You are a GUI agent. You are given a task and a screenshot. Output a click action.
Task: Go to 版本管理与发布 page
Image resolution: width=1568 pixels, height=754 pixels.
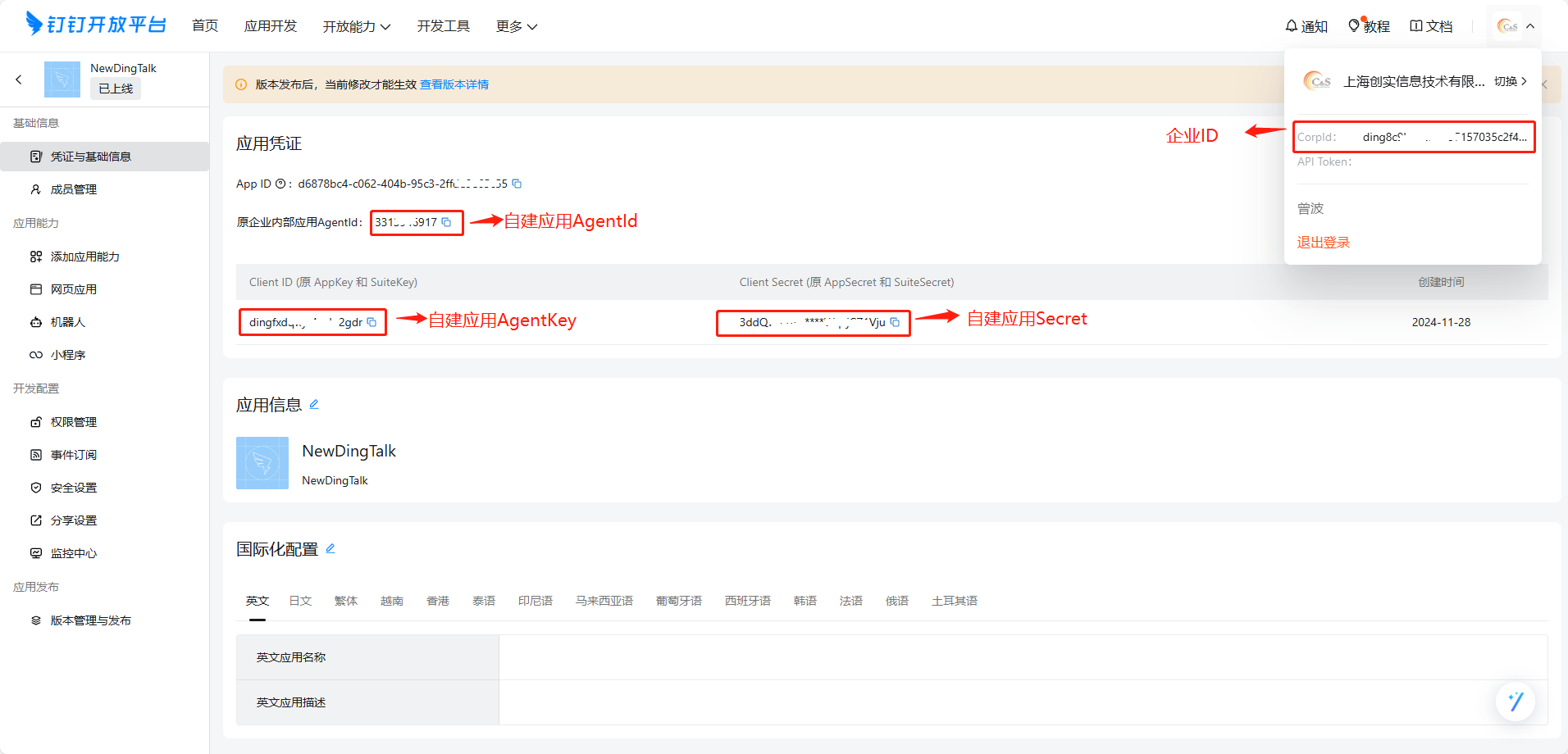(x=90, y=620)
